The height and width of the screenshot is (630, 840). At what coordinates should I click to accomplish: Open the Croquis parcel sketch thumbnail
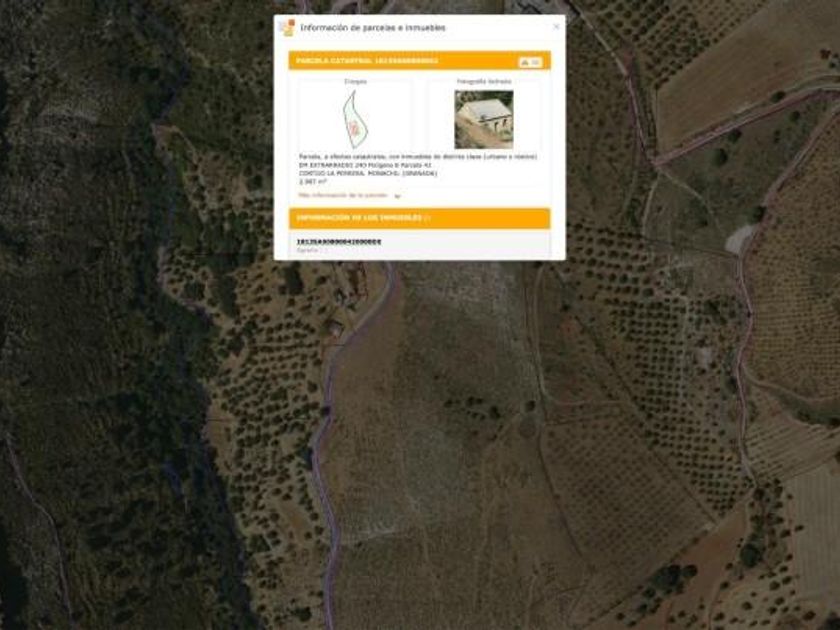pos(355,120)
